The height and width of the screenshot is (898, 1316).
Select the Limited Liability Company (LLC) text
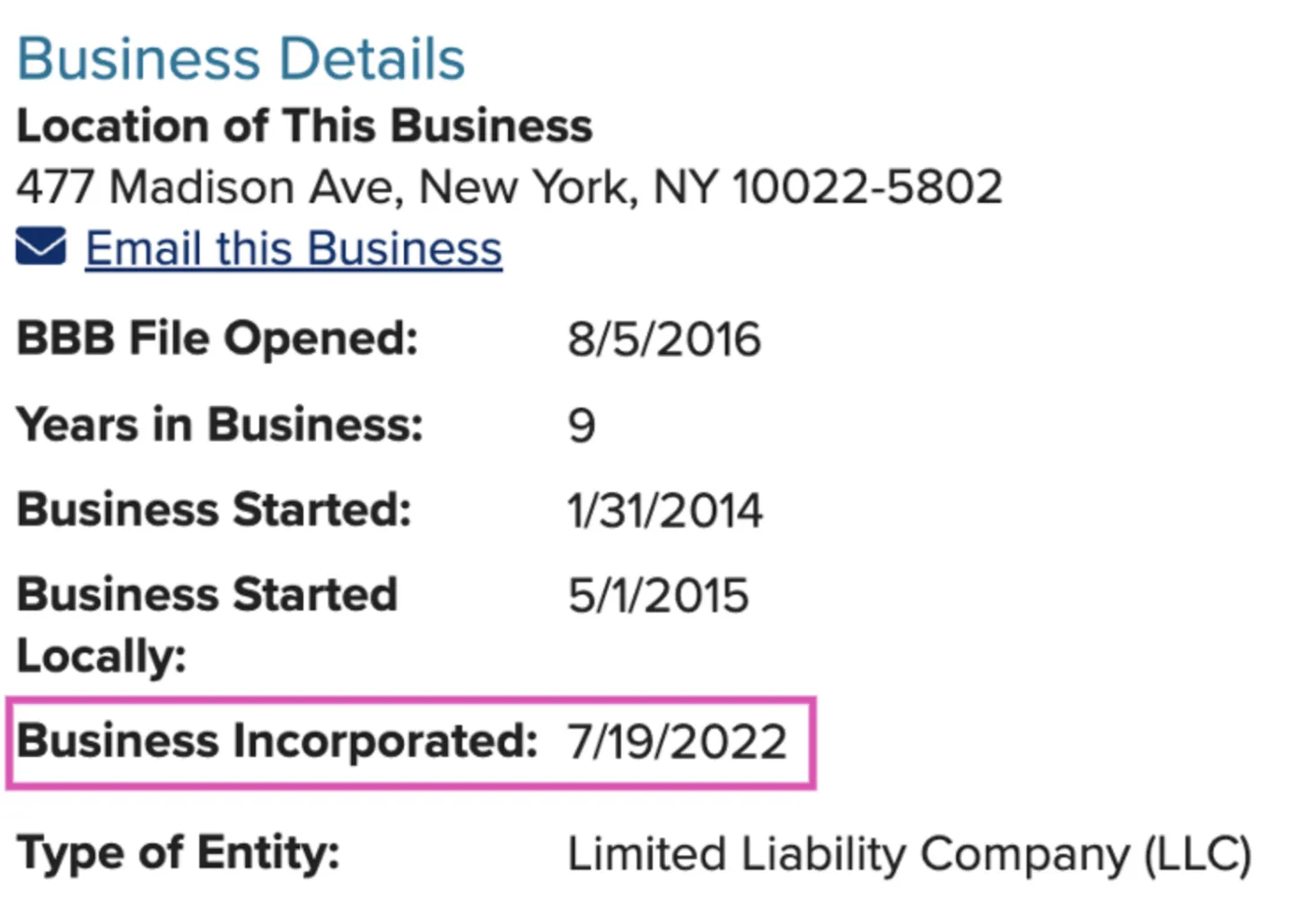pyautogui.click(x=909, y=854)
